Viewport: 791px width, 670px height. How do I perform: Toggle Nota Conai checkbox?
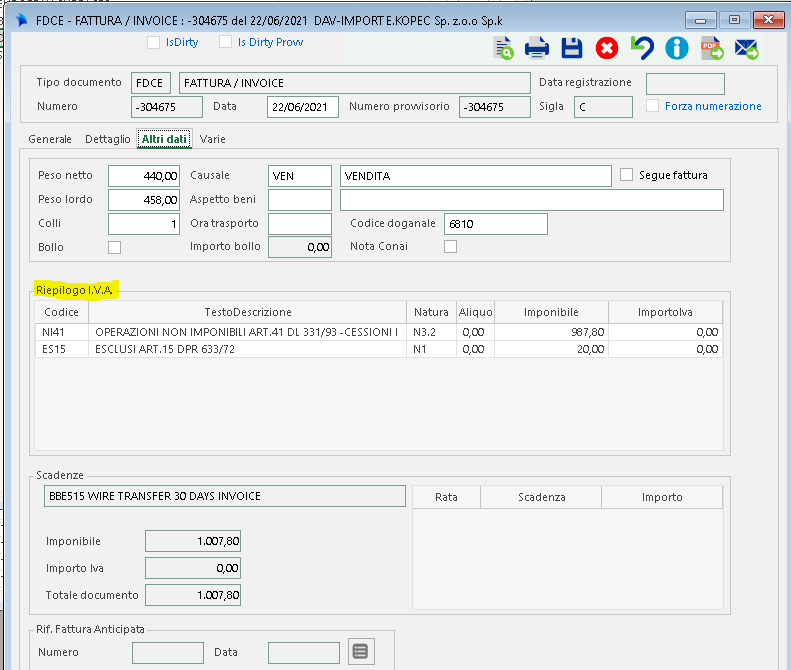point(450,246)
